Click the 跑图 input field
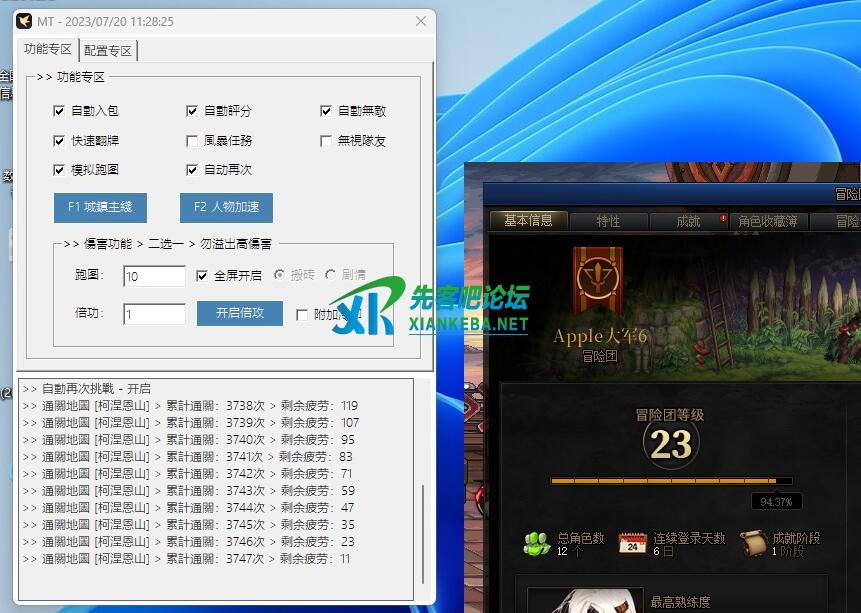 154,276
